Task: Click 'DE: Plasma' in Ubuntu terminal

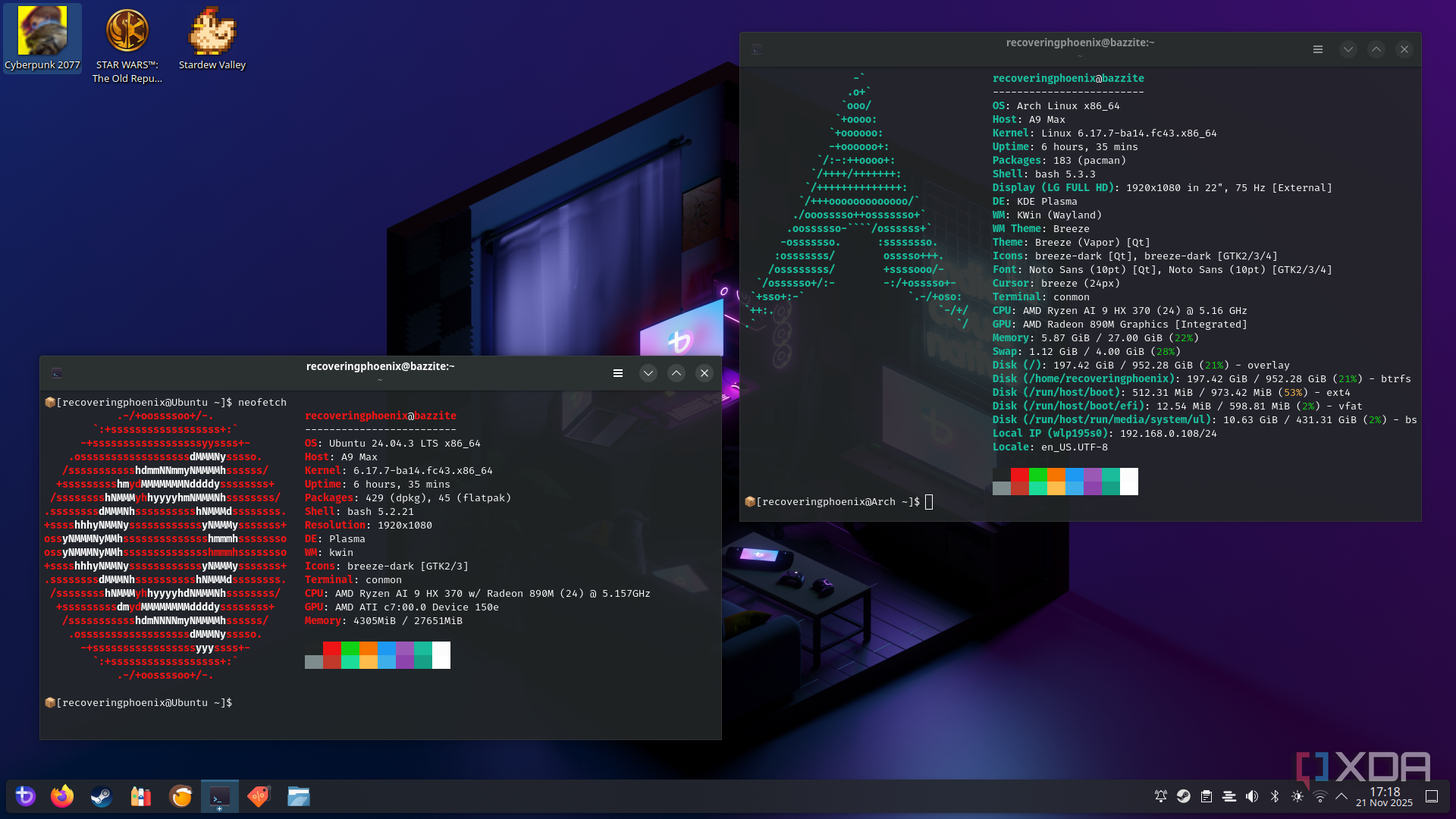Action: pos(335,539)
